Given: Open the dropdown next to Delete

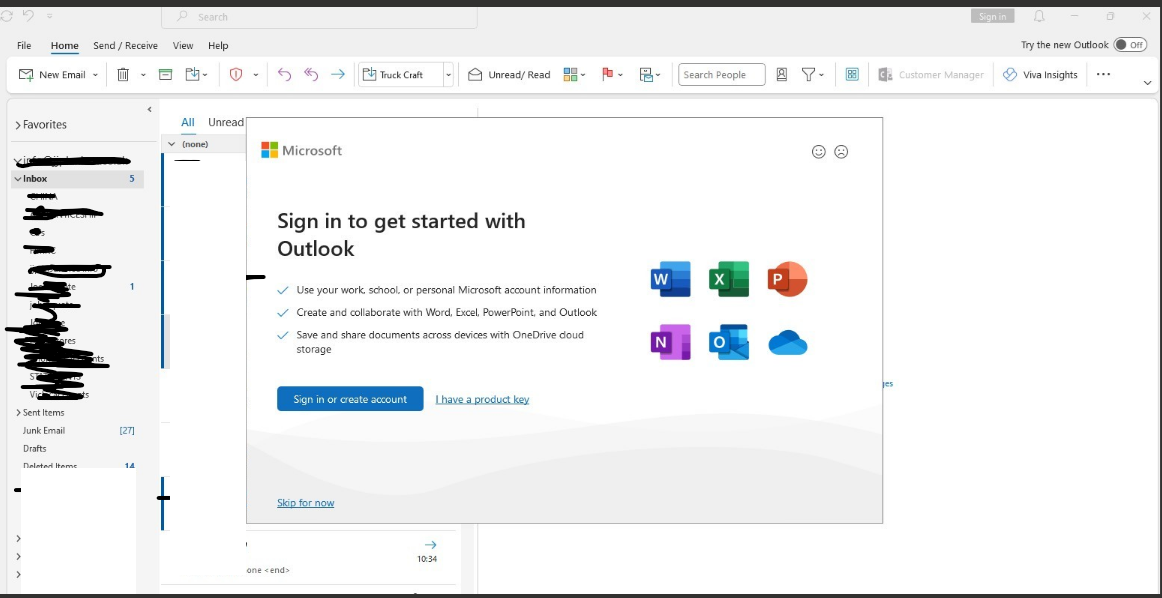Looking at the screenshot, I should 143,75.
